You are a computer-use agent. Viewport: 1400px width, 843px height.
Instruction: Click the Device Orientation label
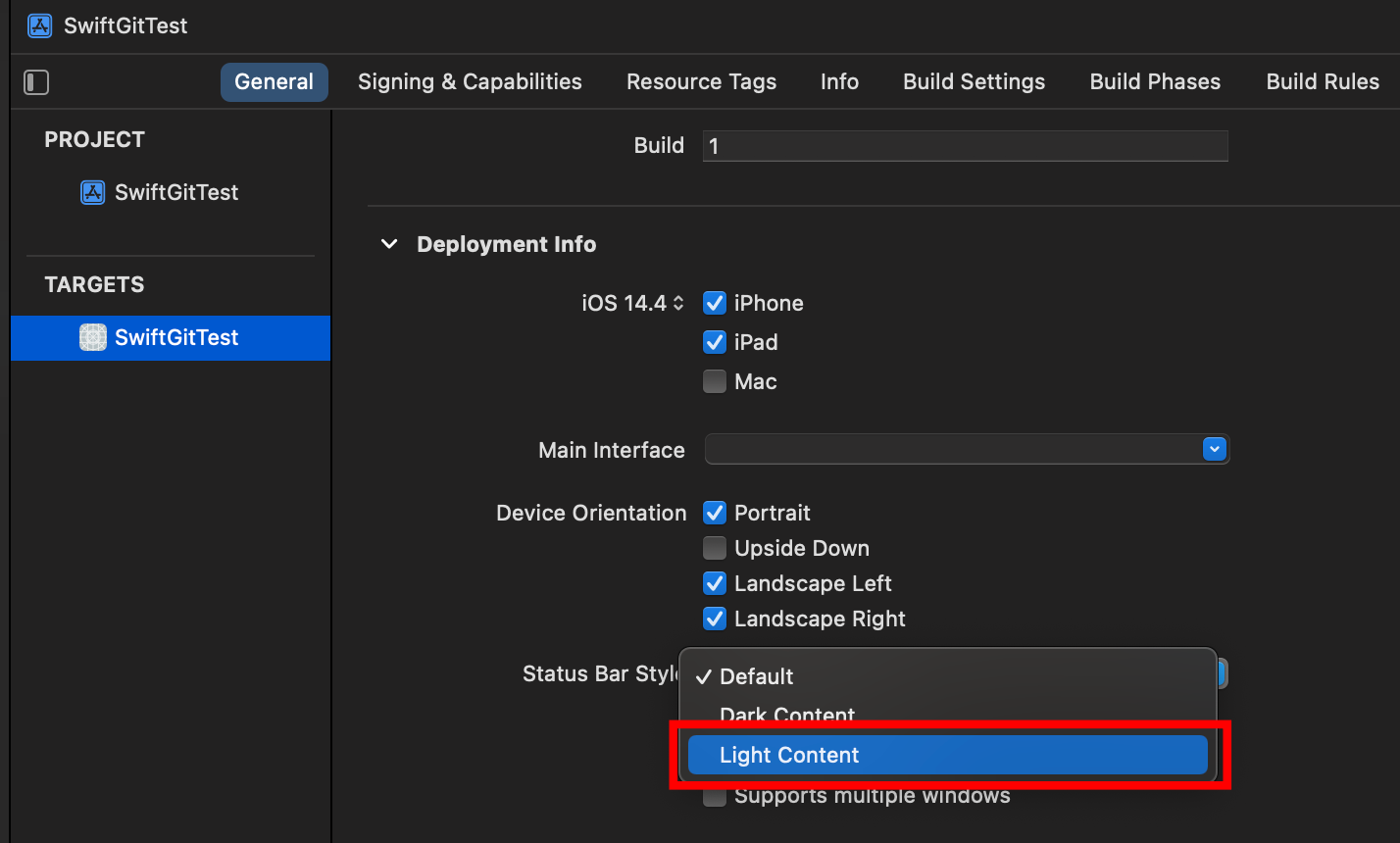click(x=591, y=514)
